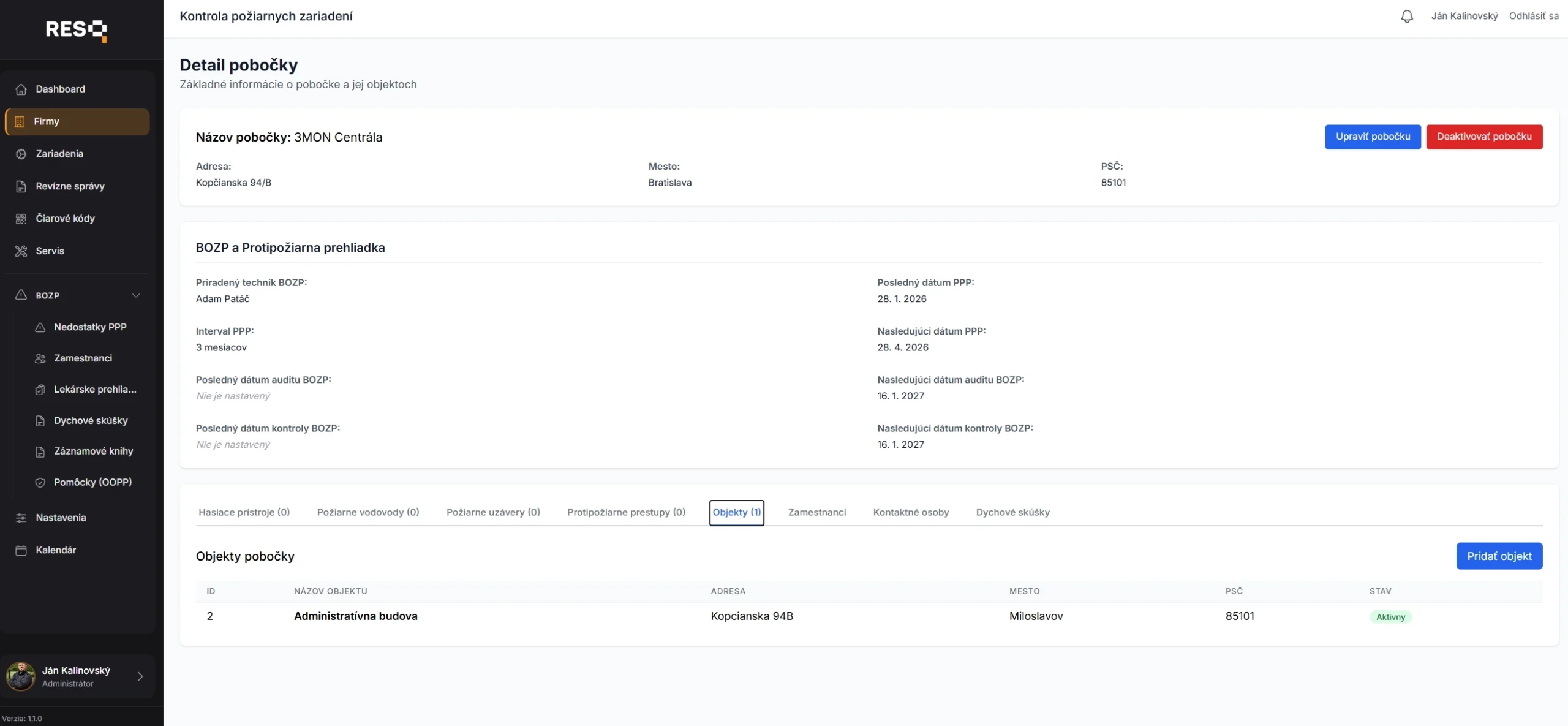Click the RES logo in sidebar
Viewport: 1568px width, 726px height.
(x=77, y=30)
